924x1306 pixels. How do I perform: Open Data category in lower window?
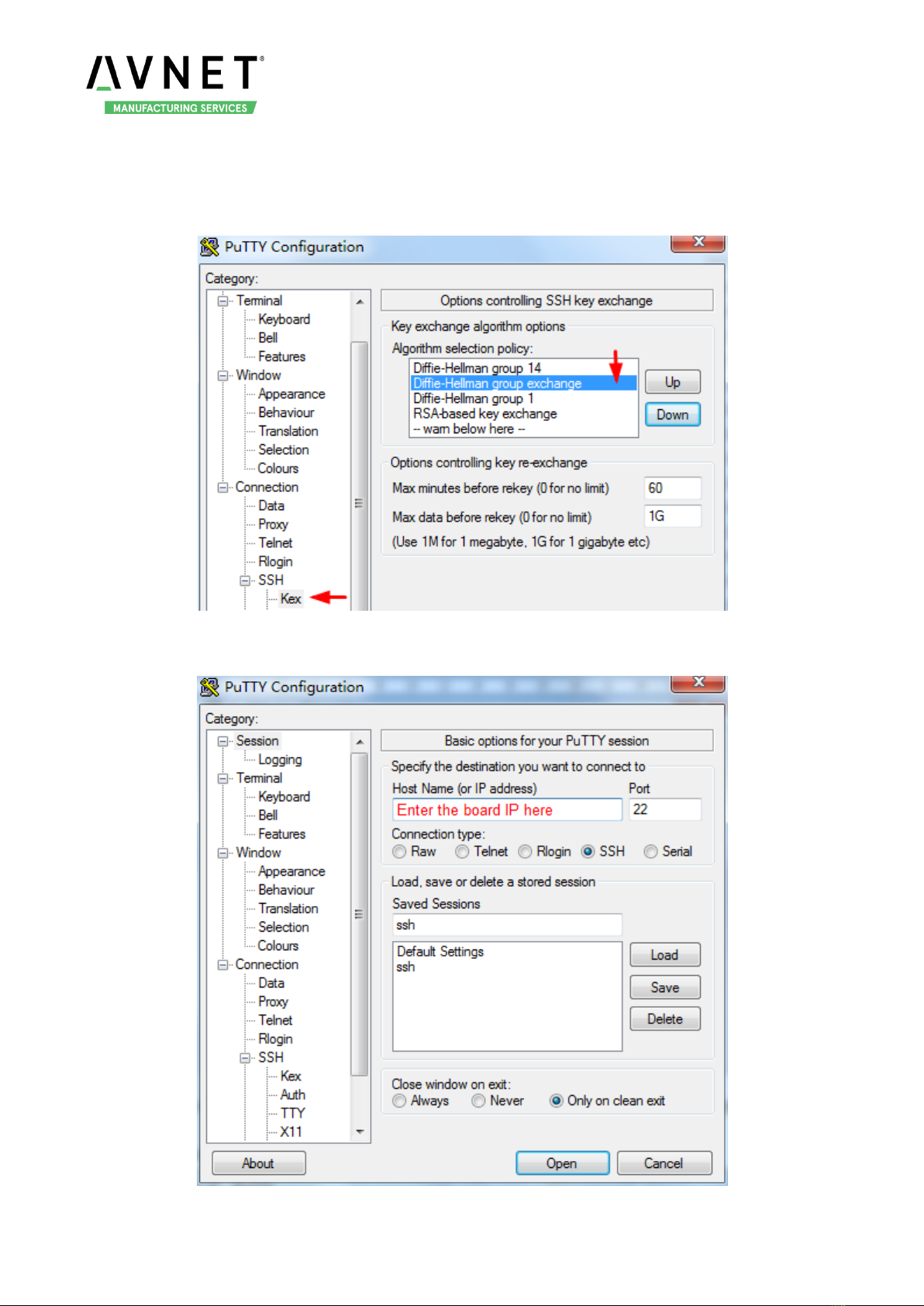(x=271, y=983)
